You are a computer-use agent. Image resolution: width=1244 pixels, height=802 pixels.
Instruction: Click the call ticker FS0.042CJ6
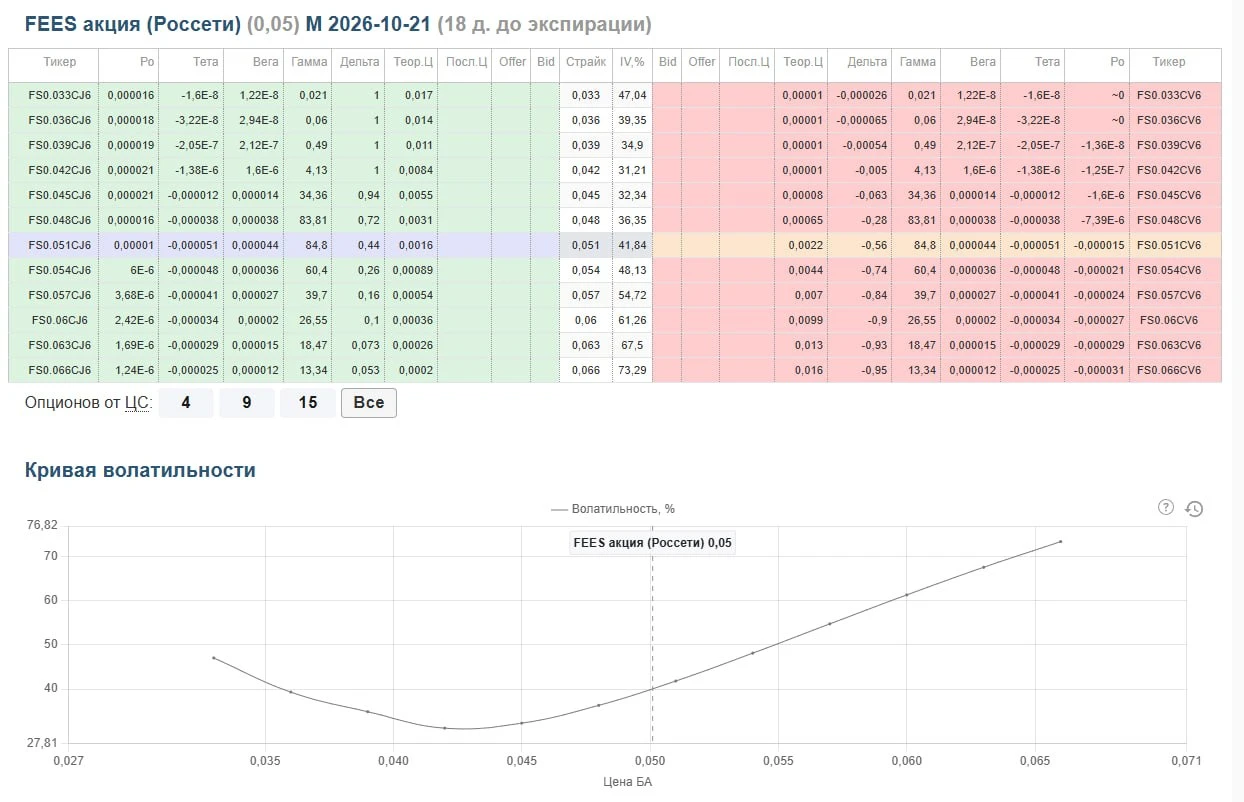coord(59,170)
